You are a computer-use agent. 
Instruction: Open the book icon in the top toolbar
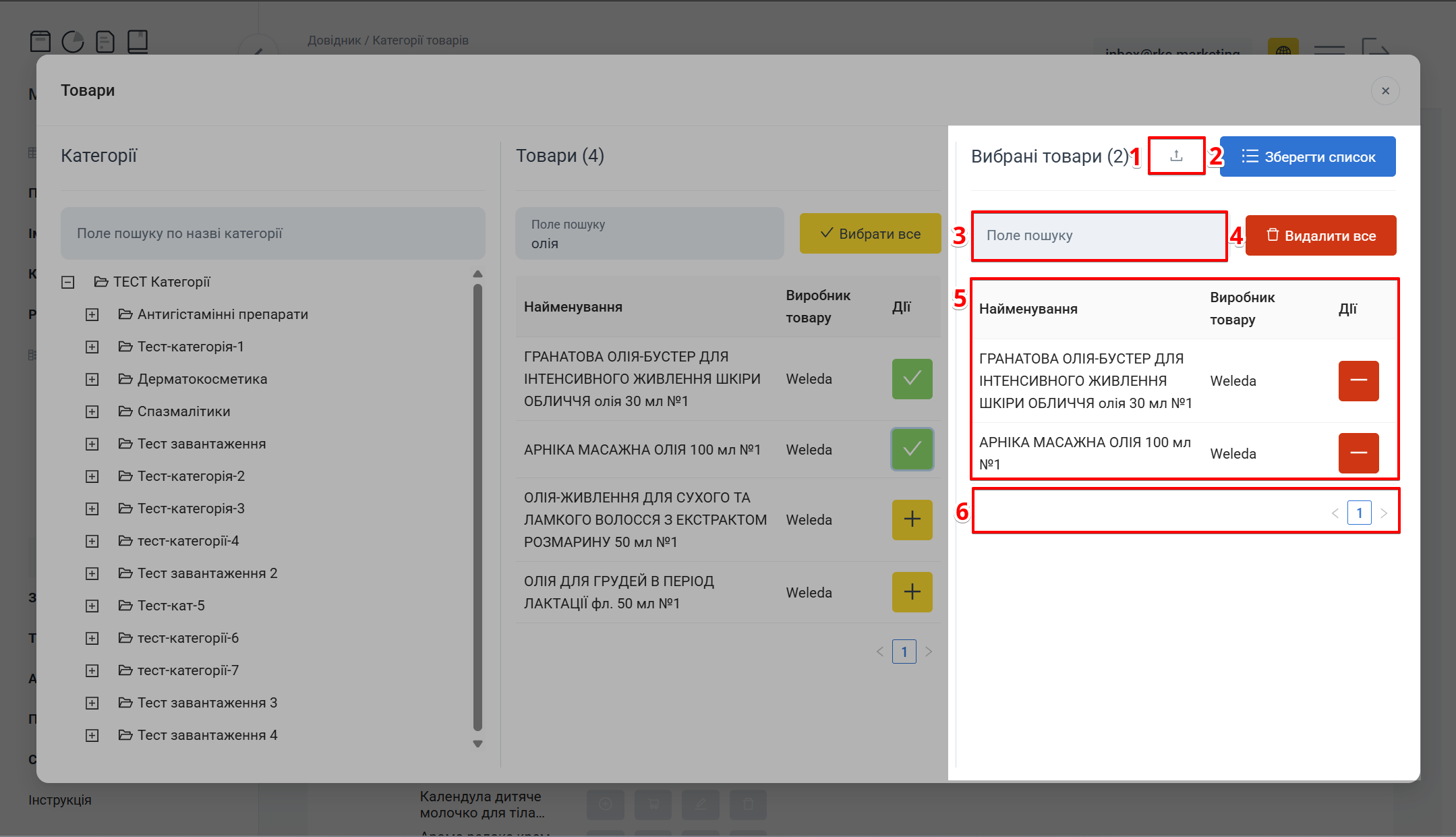(138, 42)
